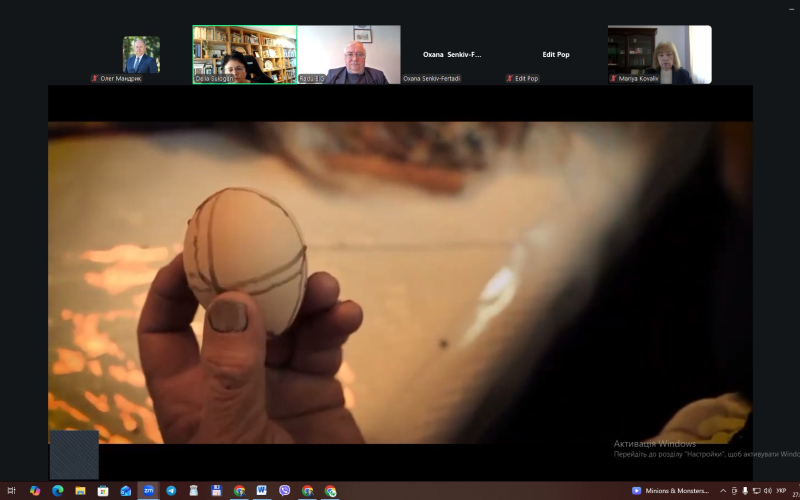This screenshot has height=500, width=800.
Task: Switch to the Microsoft Word taskbar icon
Action: [262, 491]
